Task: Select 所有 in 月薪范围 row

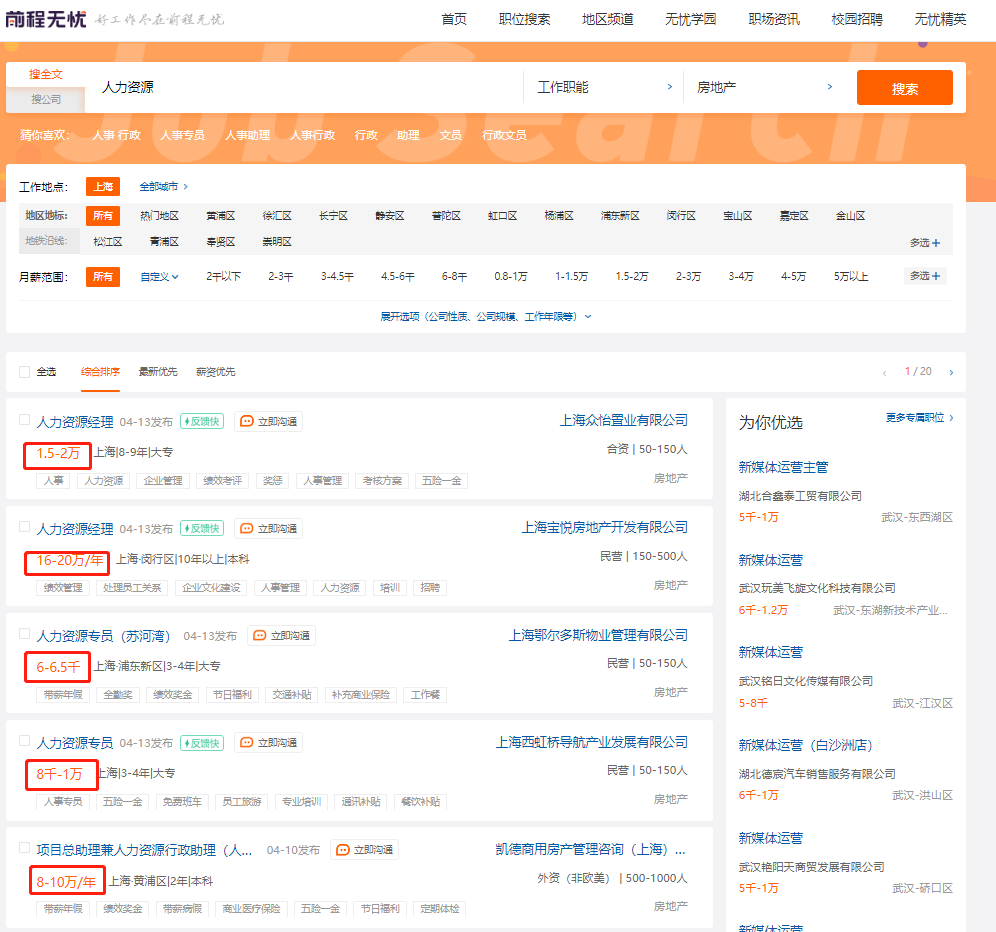Action: 103,277
